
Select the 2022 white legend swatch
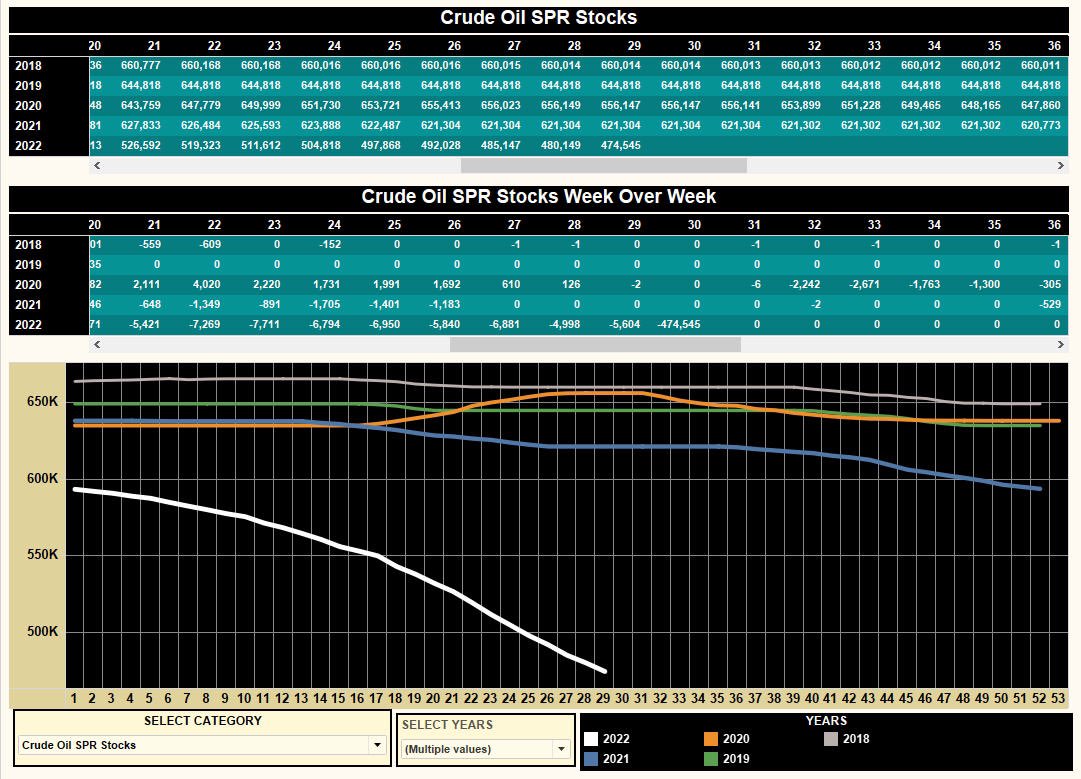pos(591,739)
